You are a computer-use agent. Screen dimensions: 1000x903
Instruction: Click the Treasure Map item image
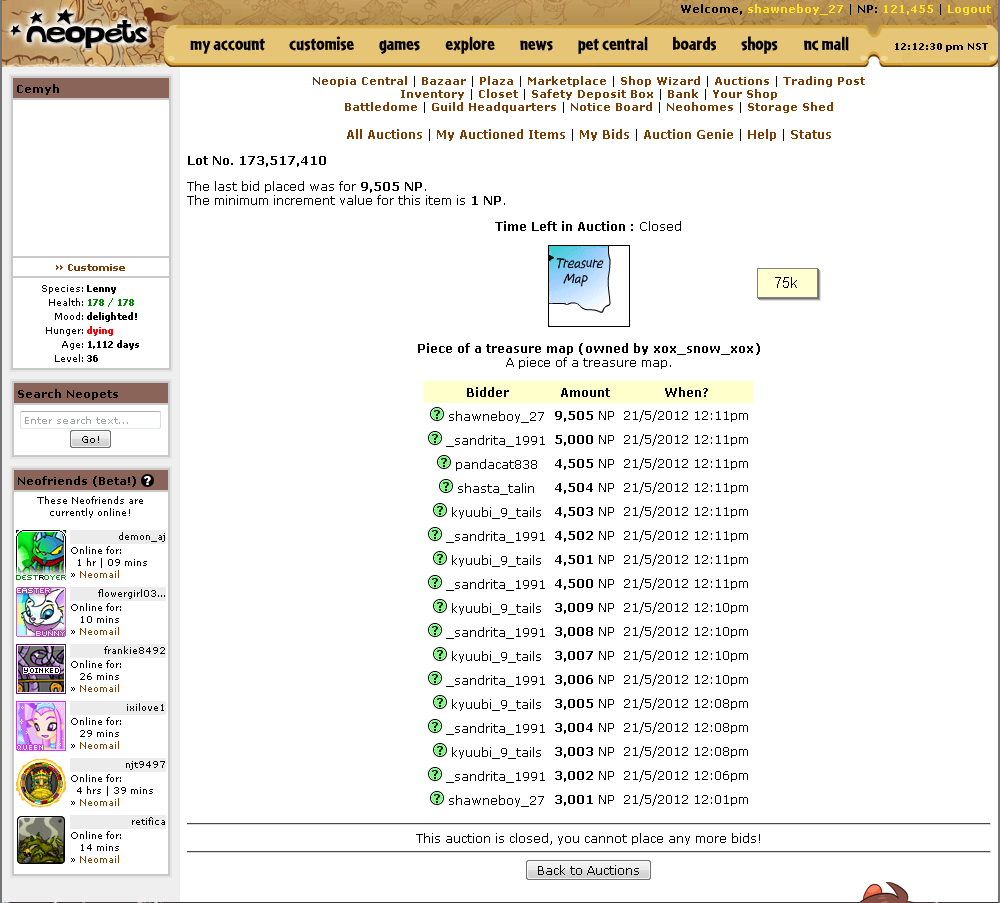point(589,286)
